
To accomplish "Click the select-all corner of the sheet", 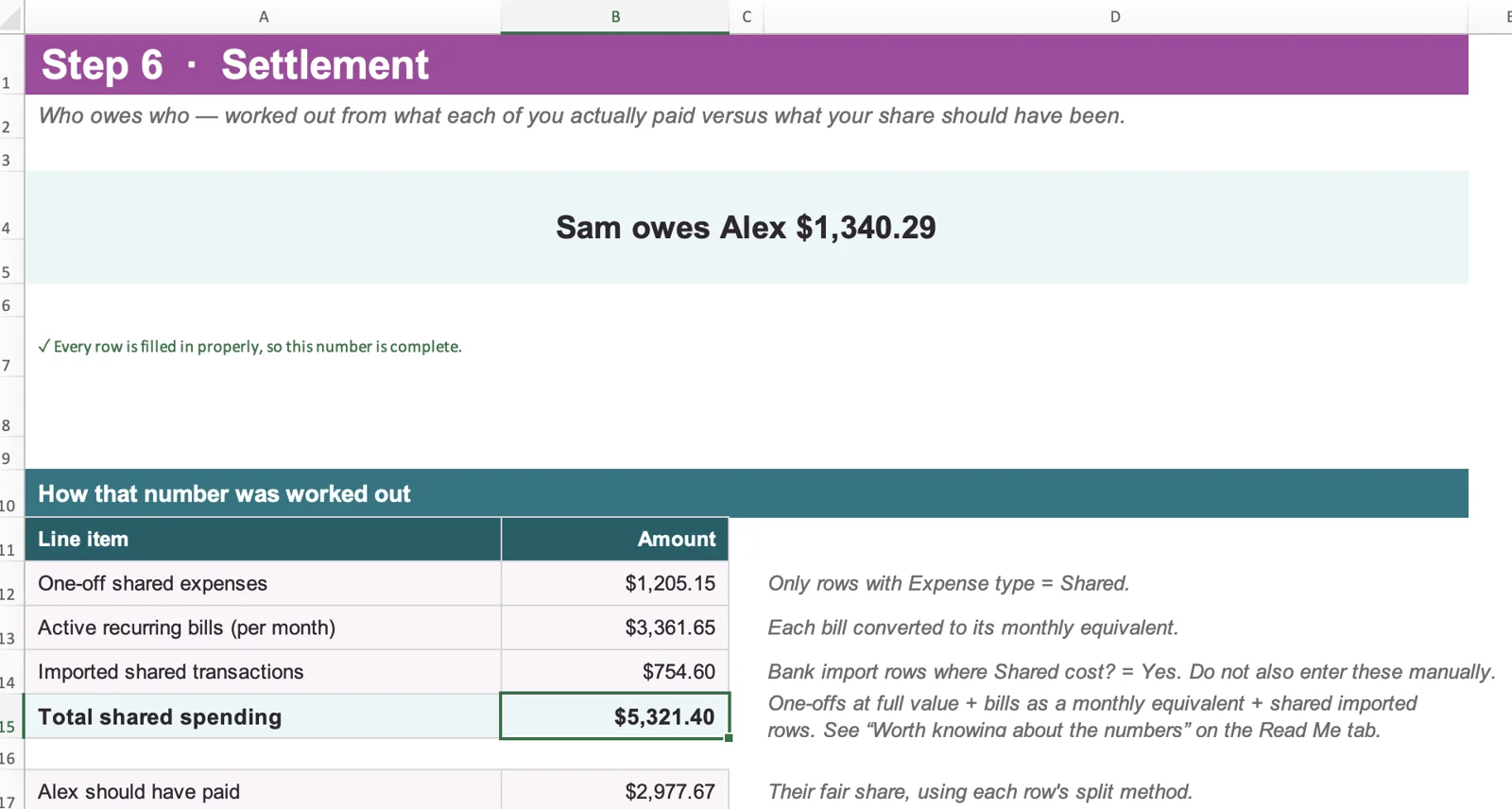I will coord(11,17).
